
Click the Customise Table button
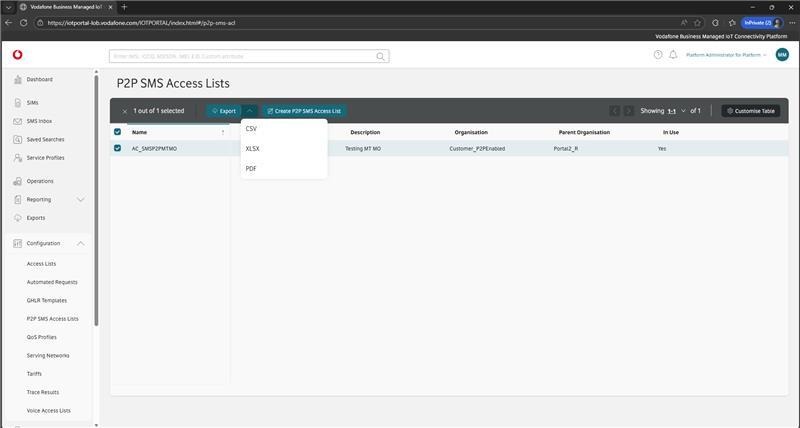click(x=750, y=111)
